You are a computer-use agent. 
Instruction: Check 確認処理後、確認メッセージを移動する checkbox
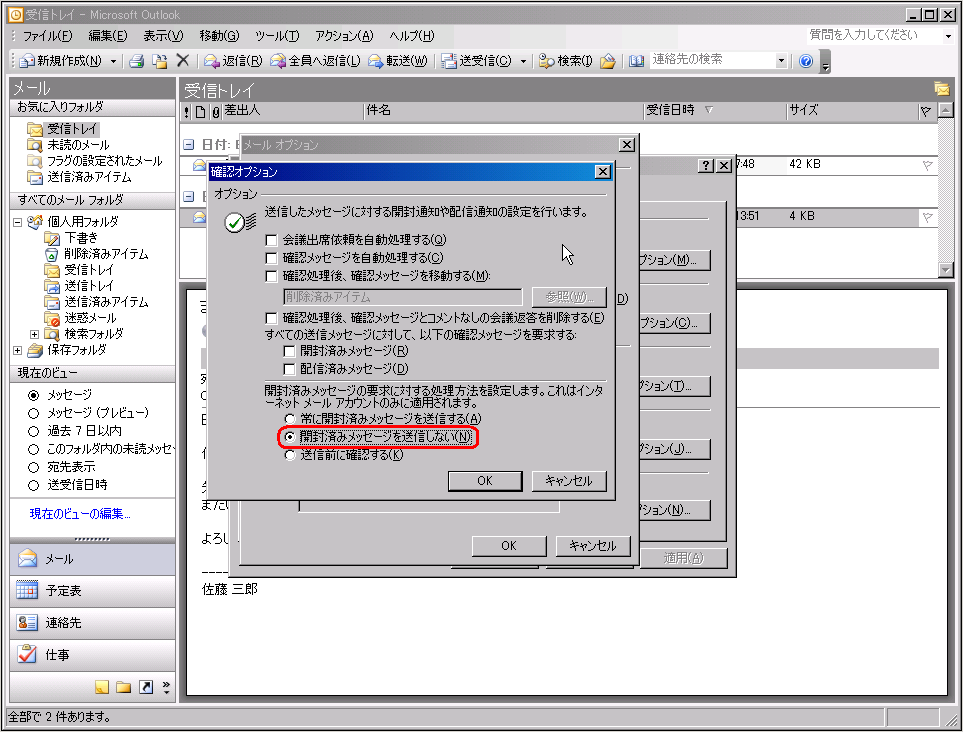point(271,276)
